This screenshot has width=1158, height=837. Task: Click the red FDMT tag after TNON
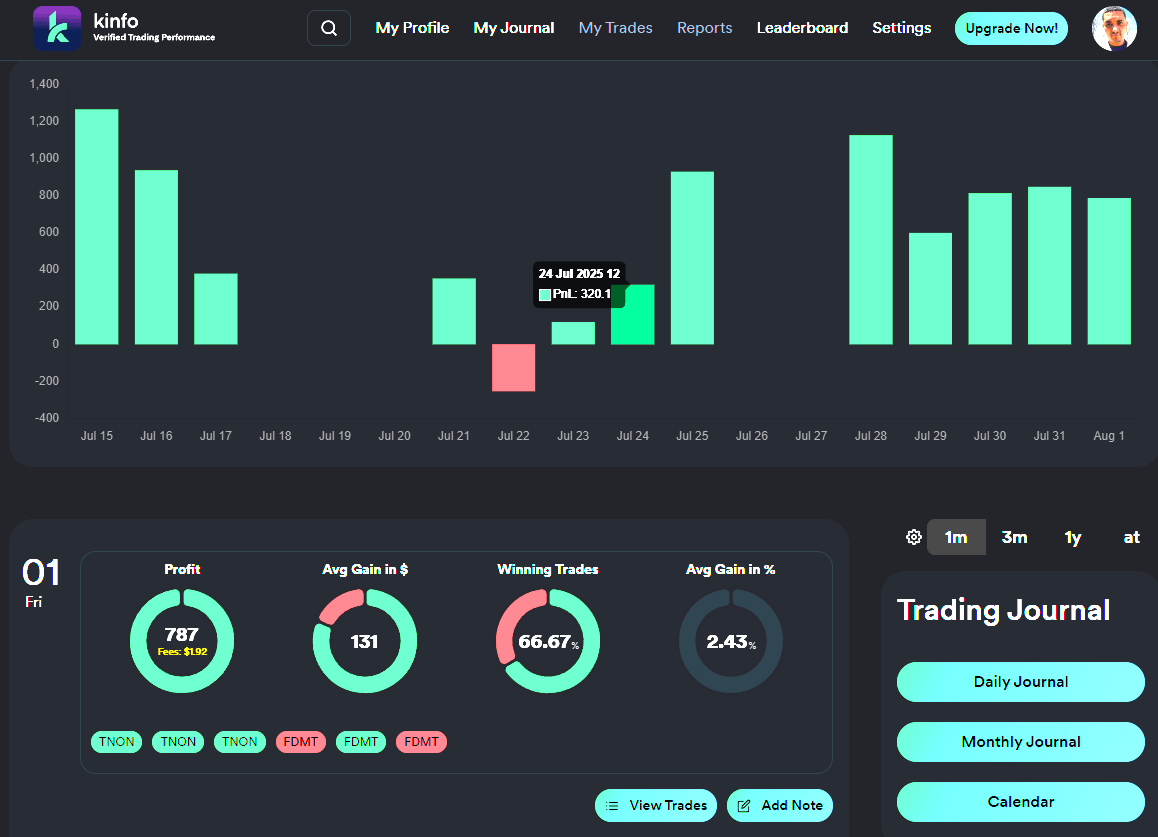(x=301, y=742)
